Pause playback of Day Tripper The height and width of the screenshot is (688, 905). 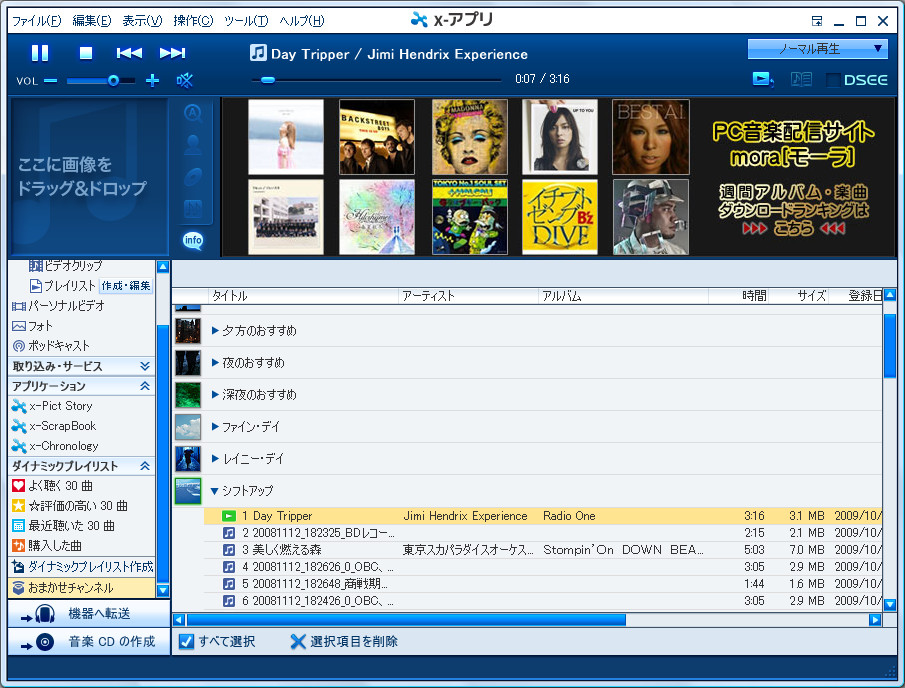(x=40, y=53)
